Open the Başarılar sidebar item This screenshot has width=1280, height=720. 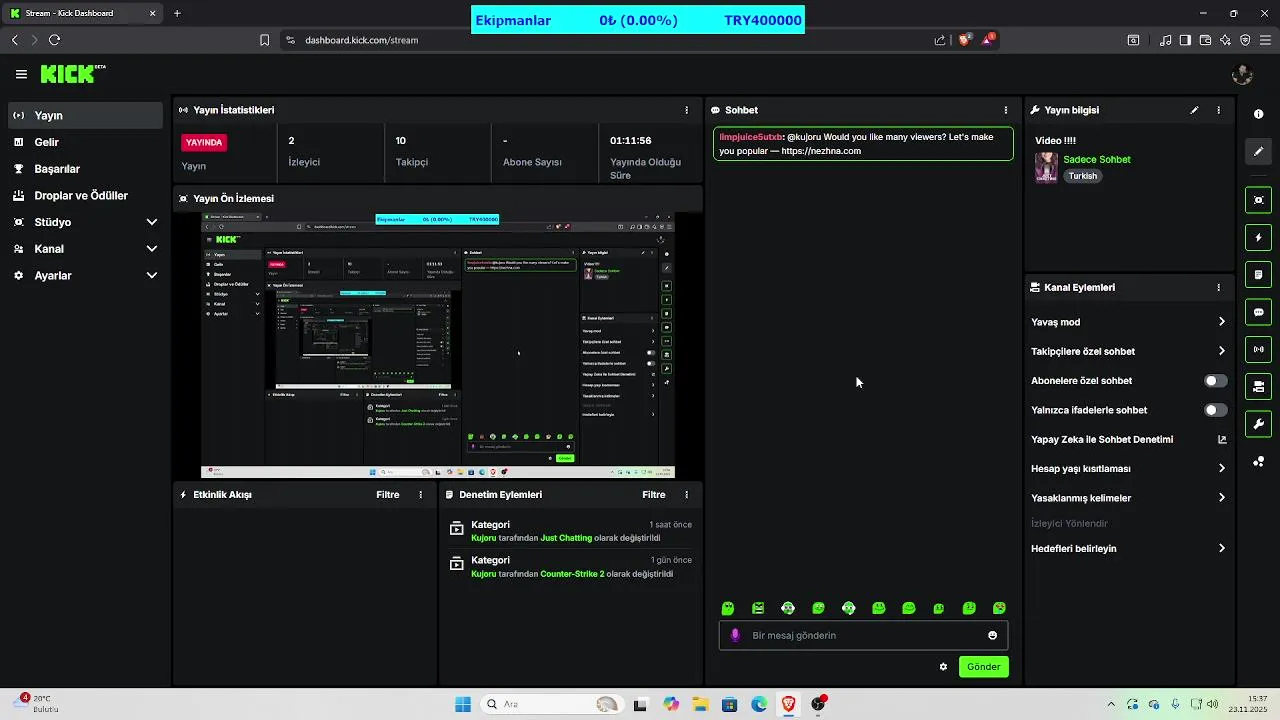click(x=85, y=169)
